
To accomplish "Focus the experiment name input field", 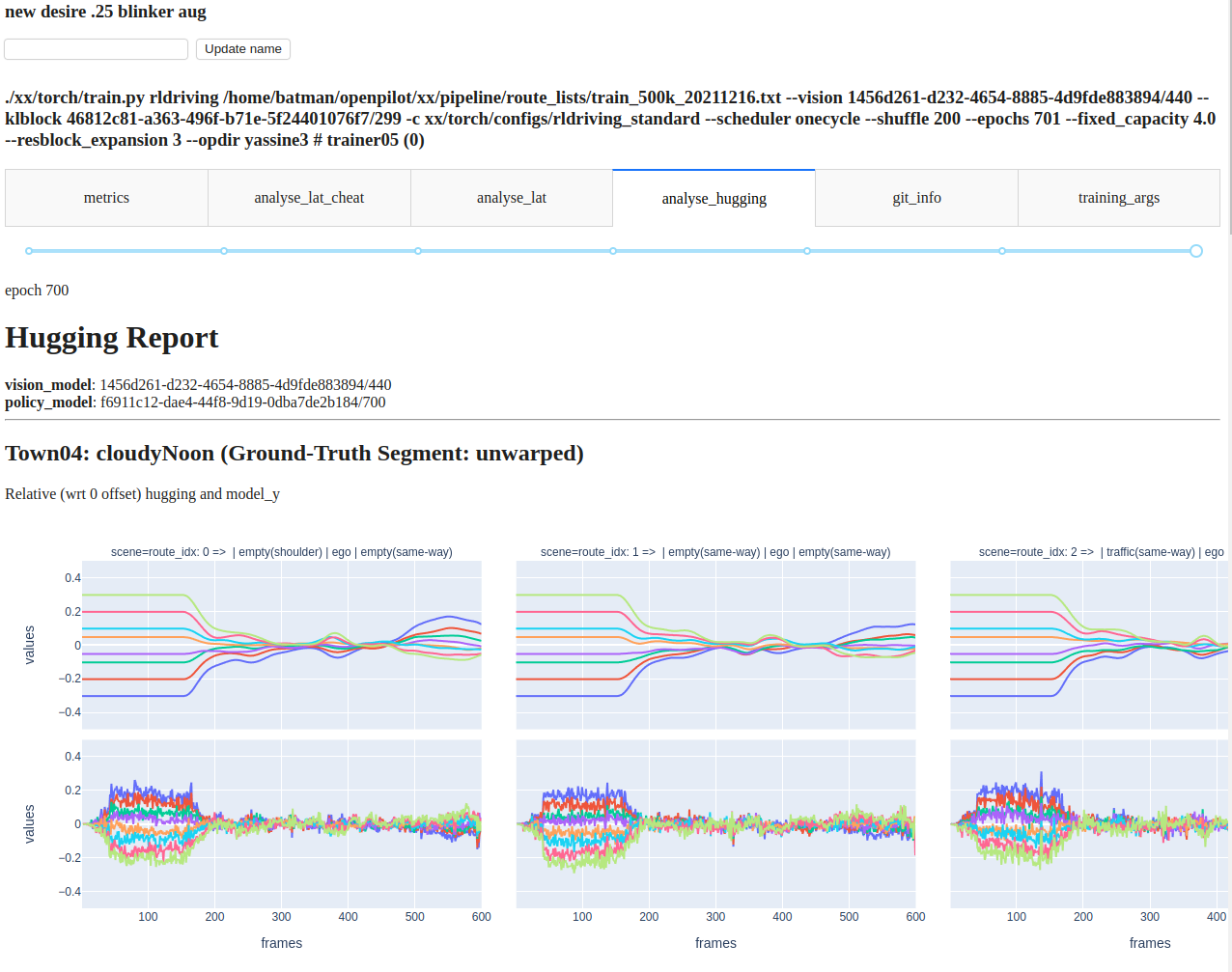I will [x=96, y=49].
